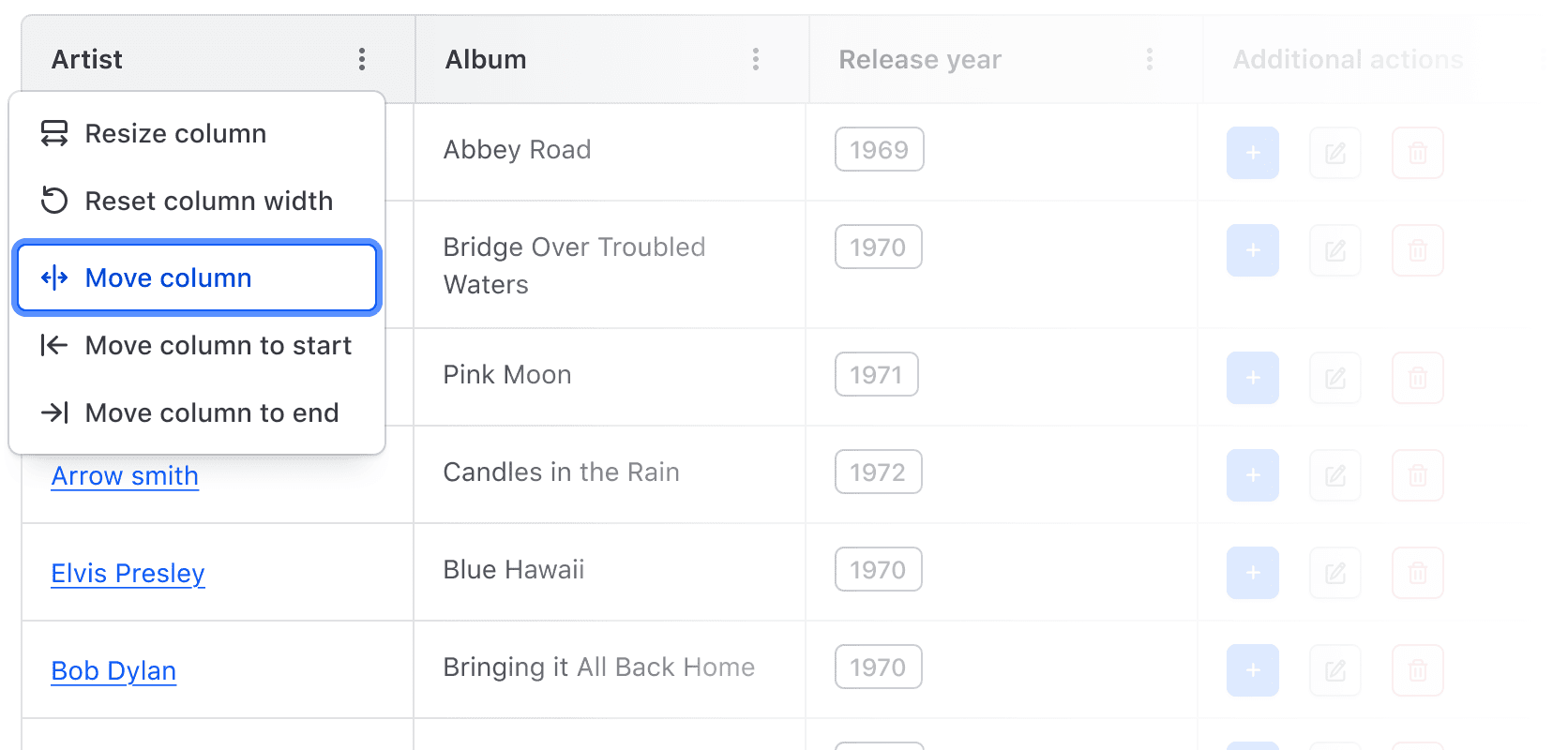Click the edit icon for Blue Hawaii
Viewport: 1568px width, 750px height.
pyautogui.click(x=1335, y=573)
